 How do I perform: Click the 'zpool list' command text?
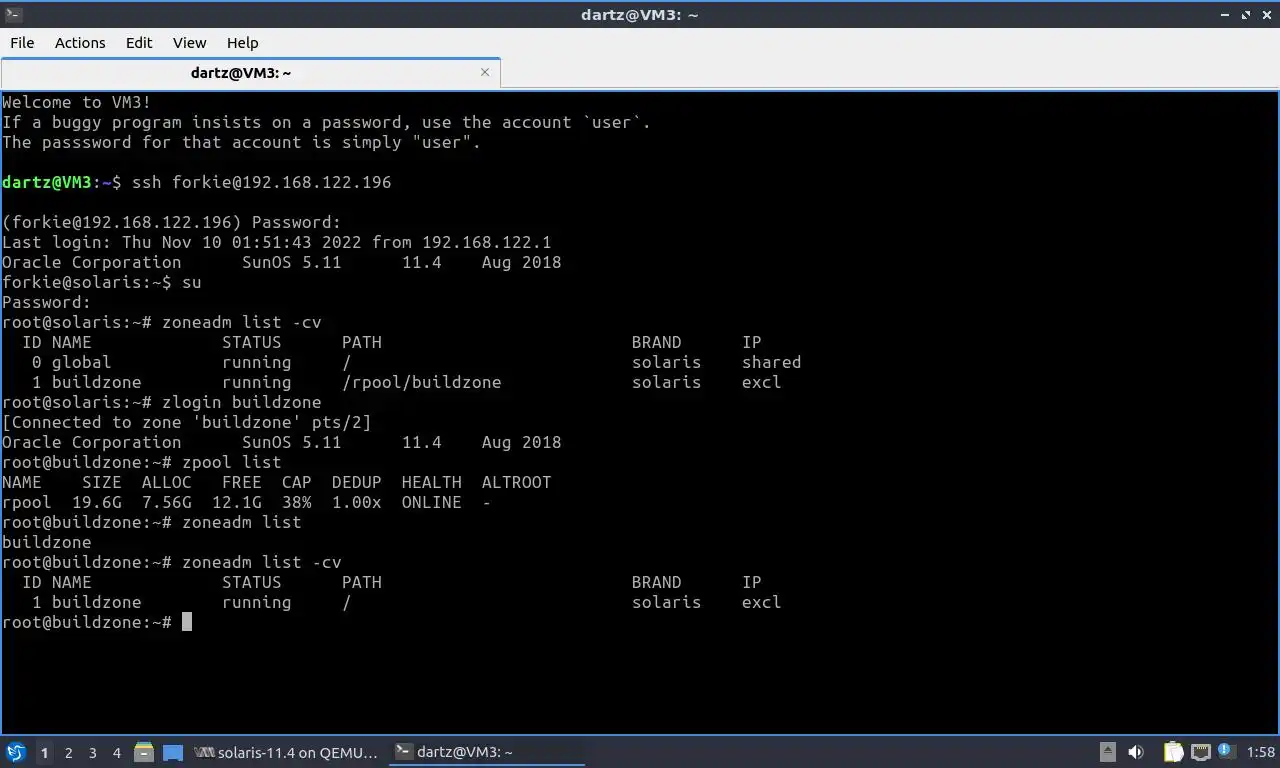tap(232, 462)
